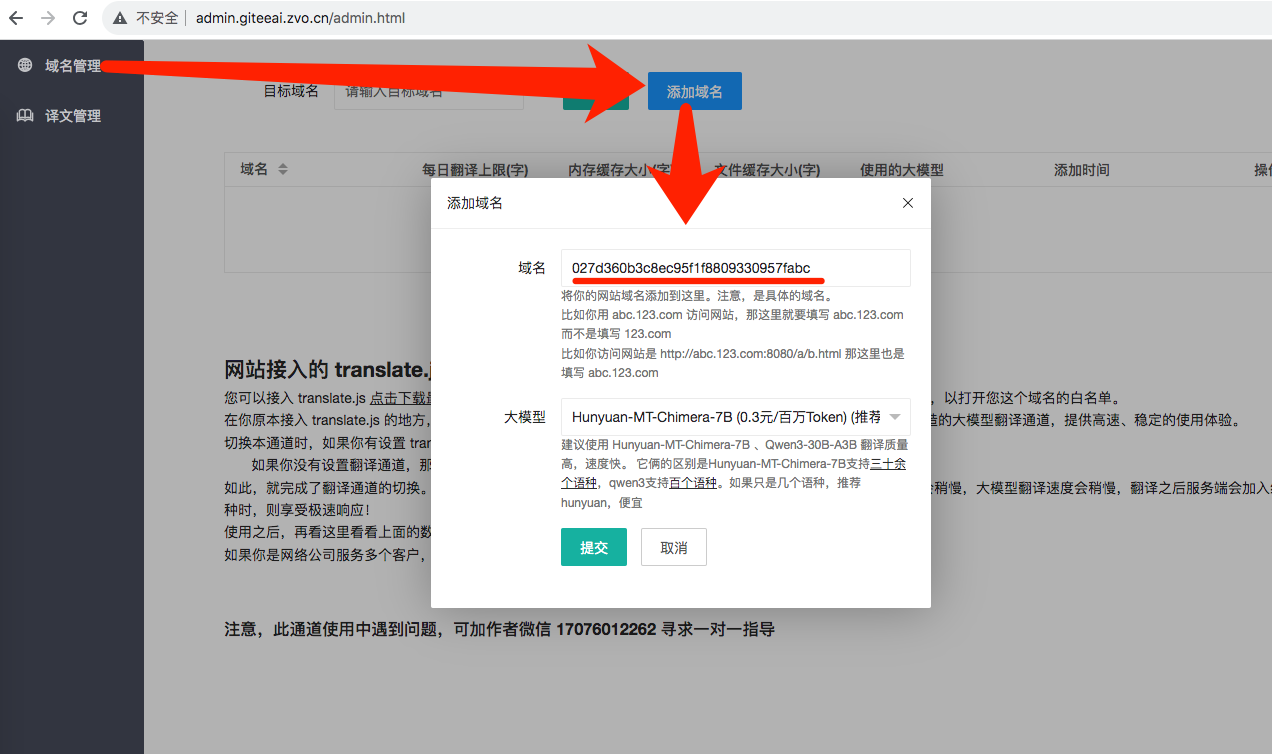Click the blue 添加域名 button
This screenshot has width=1272, height=754.
pos(694,91)
